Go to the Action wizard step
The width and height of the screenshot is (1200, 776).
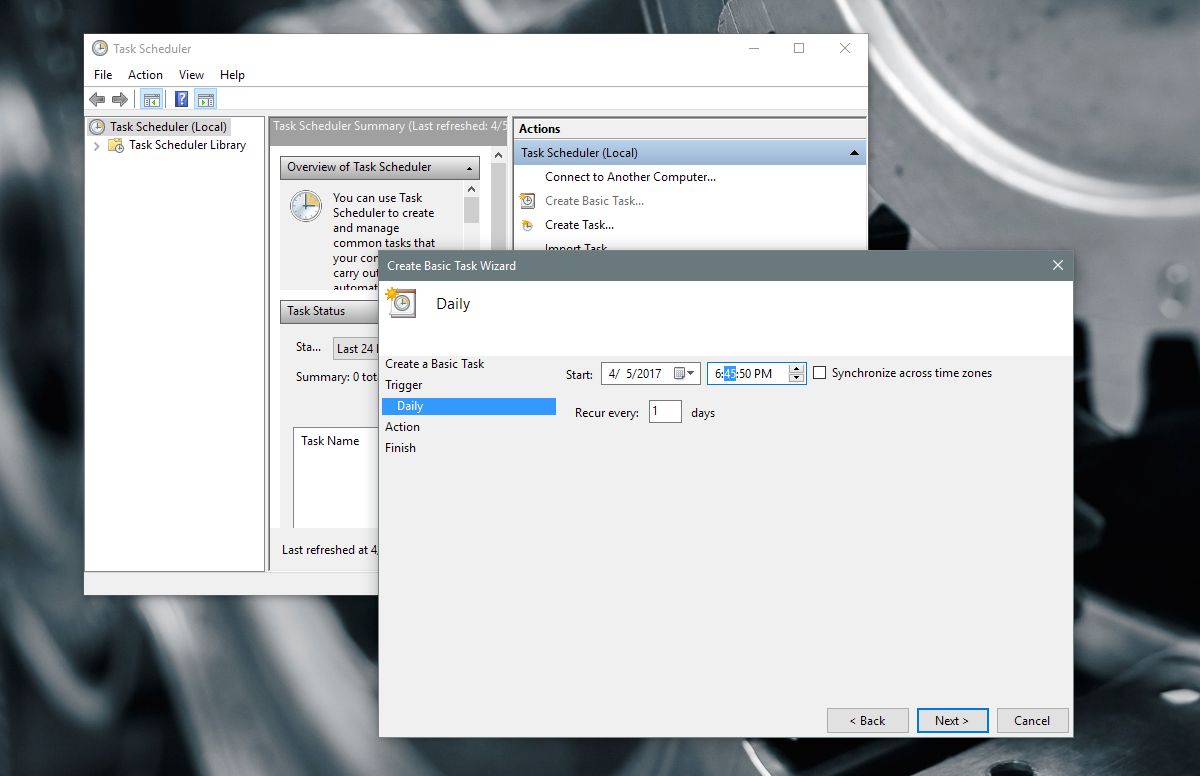pyautogui.click(x=403, y=427)
